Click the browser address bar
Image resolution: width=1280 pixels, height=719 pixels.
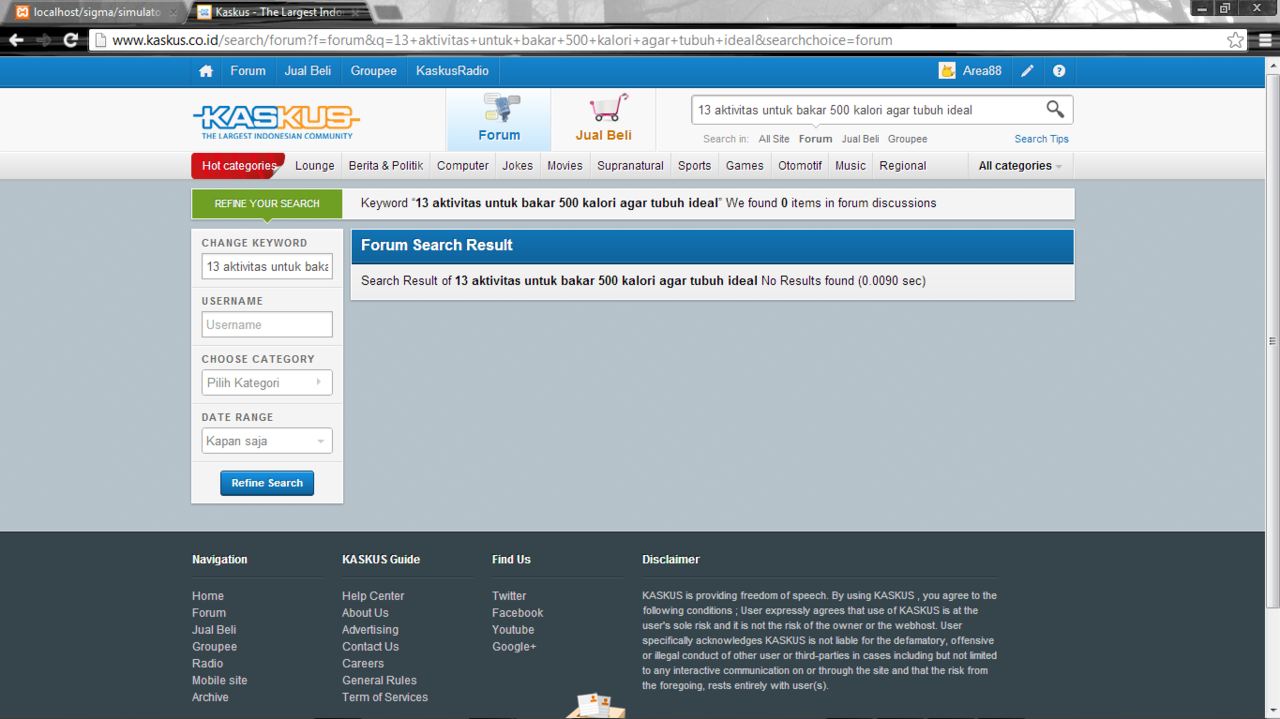coord(660,40)
